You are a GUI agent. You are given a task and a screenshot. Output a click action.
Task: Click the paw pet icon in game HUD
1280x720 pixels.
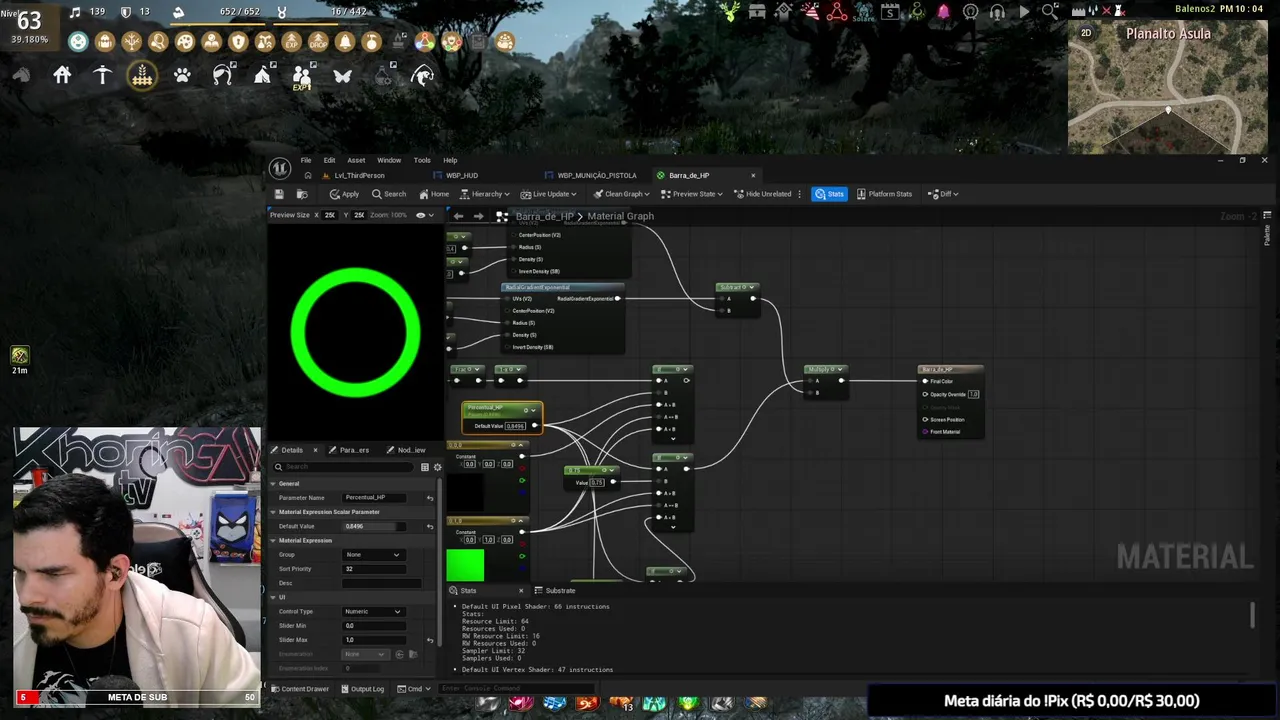pyautogui.click(x=182, y=75)
